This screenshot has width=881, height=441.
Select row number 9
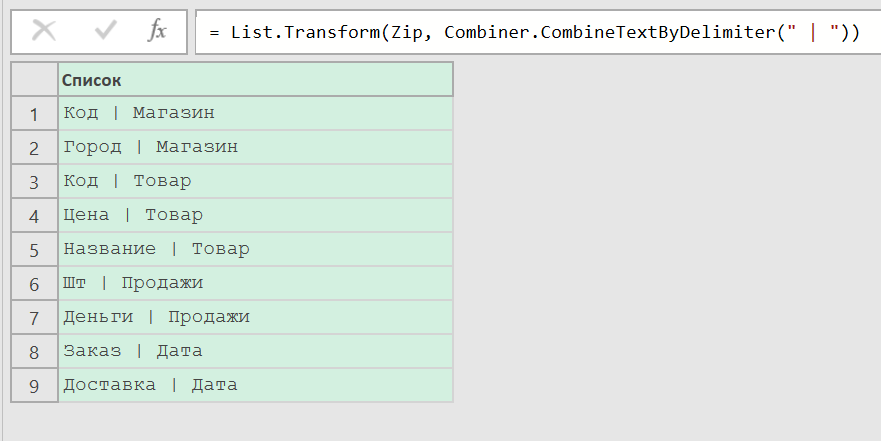click(34, 386)
